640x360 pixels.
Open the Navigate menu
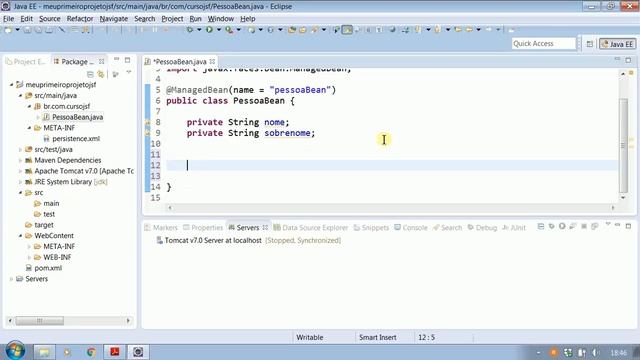pos(113,19)
